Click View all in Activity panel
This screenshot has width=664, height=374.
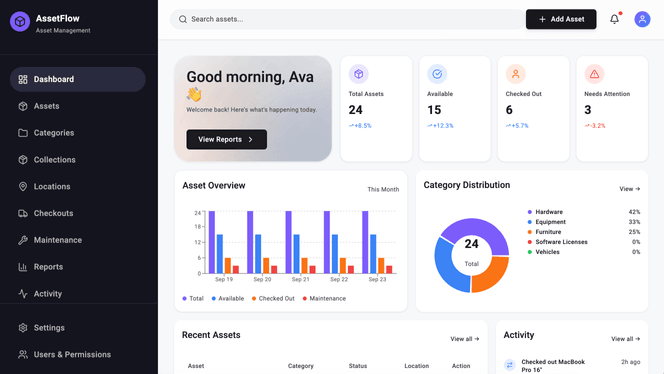[625, 339]
